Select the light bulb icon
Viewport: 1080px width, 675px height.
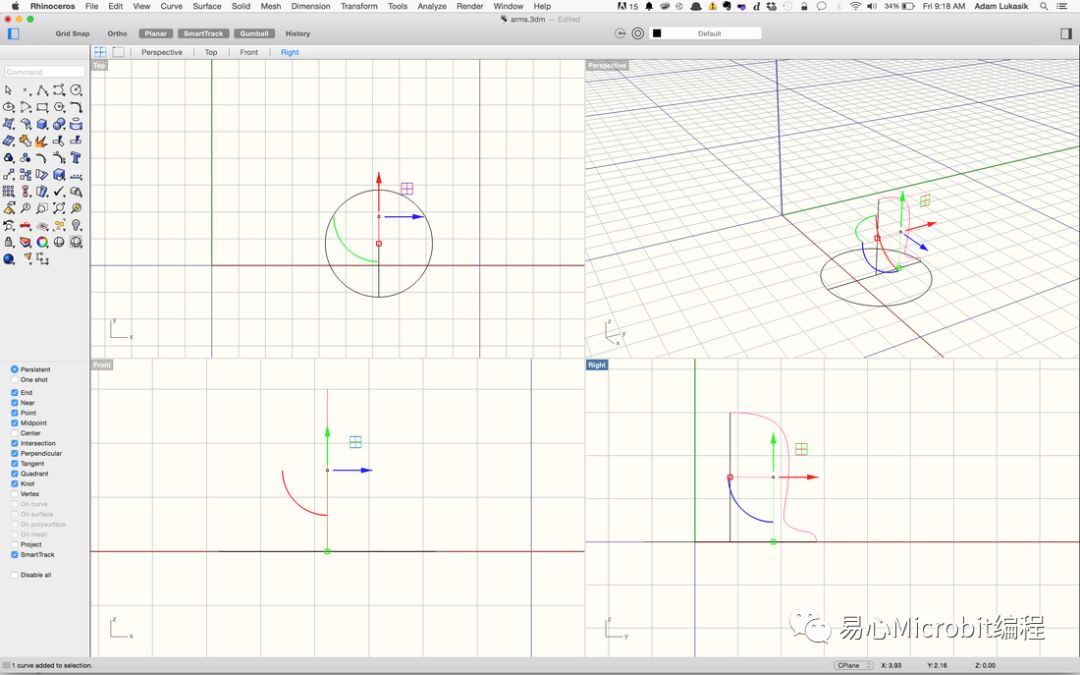coord(76,225)
